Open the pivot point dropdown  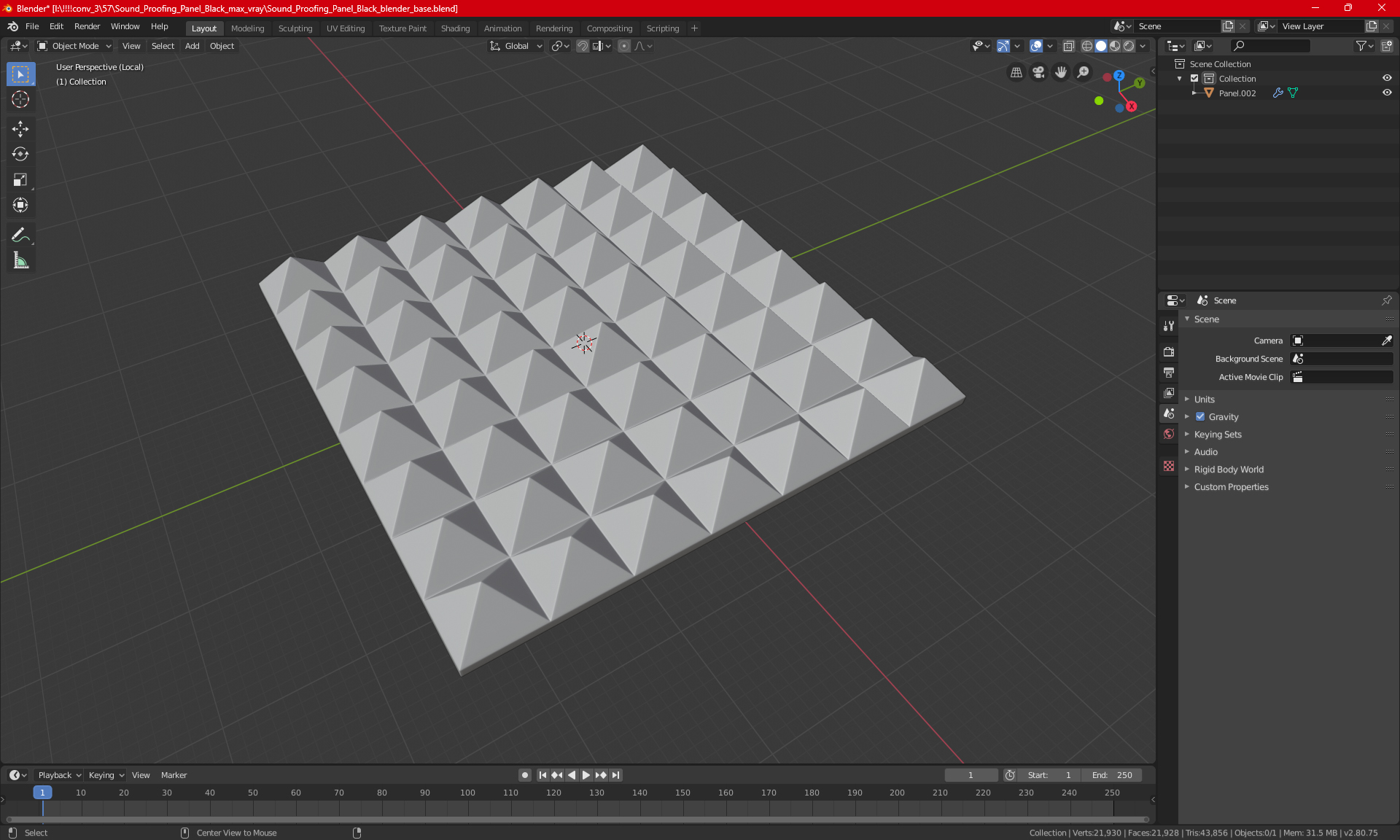560,46
